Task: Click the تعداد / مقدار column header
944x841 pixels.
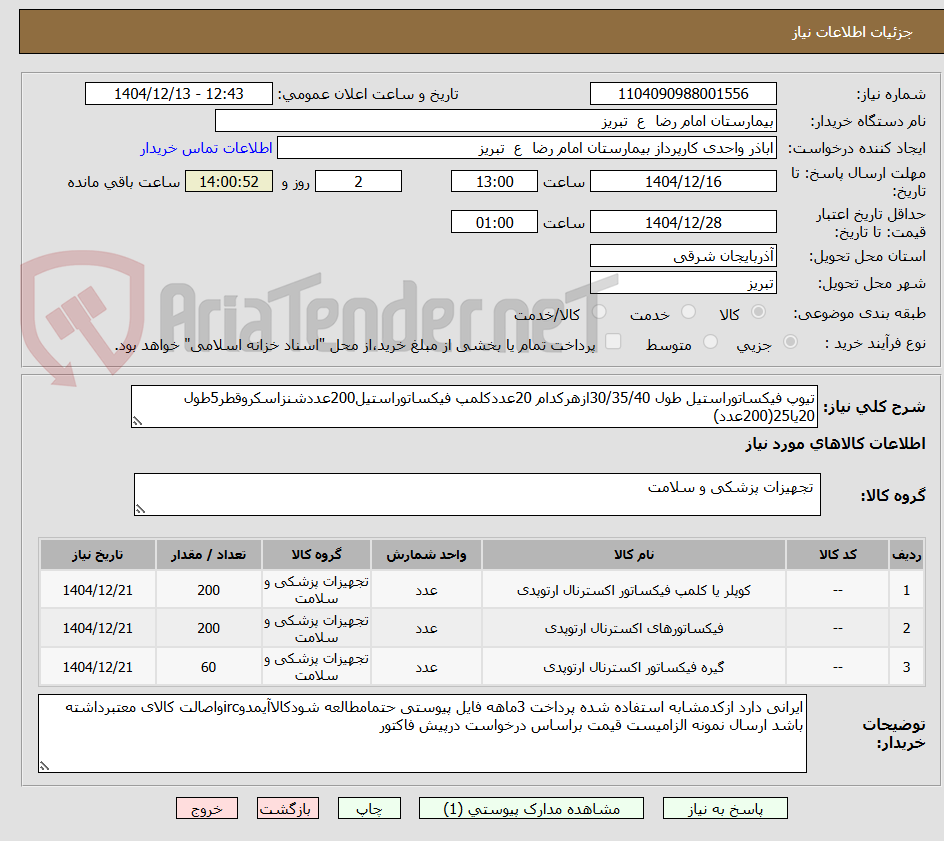Action: pos(208,554)
